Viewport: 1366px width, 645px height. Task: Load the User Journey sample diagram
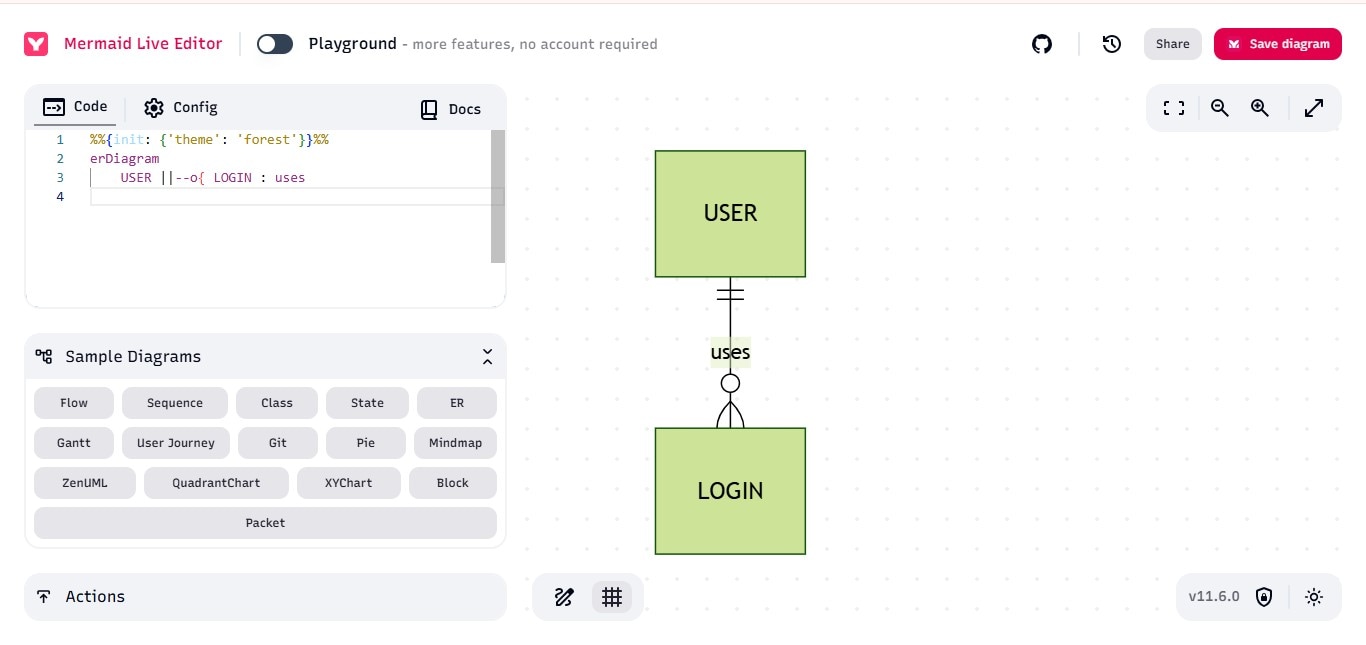pos(176,443)
